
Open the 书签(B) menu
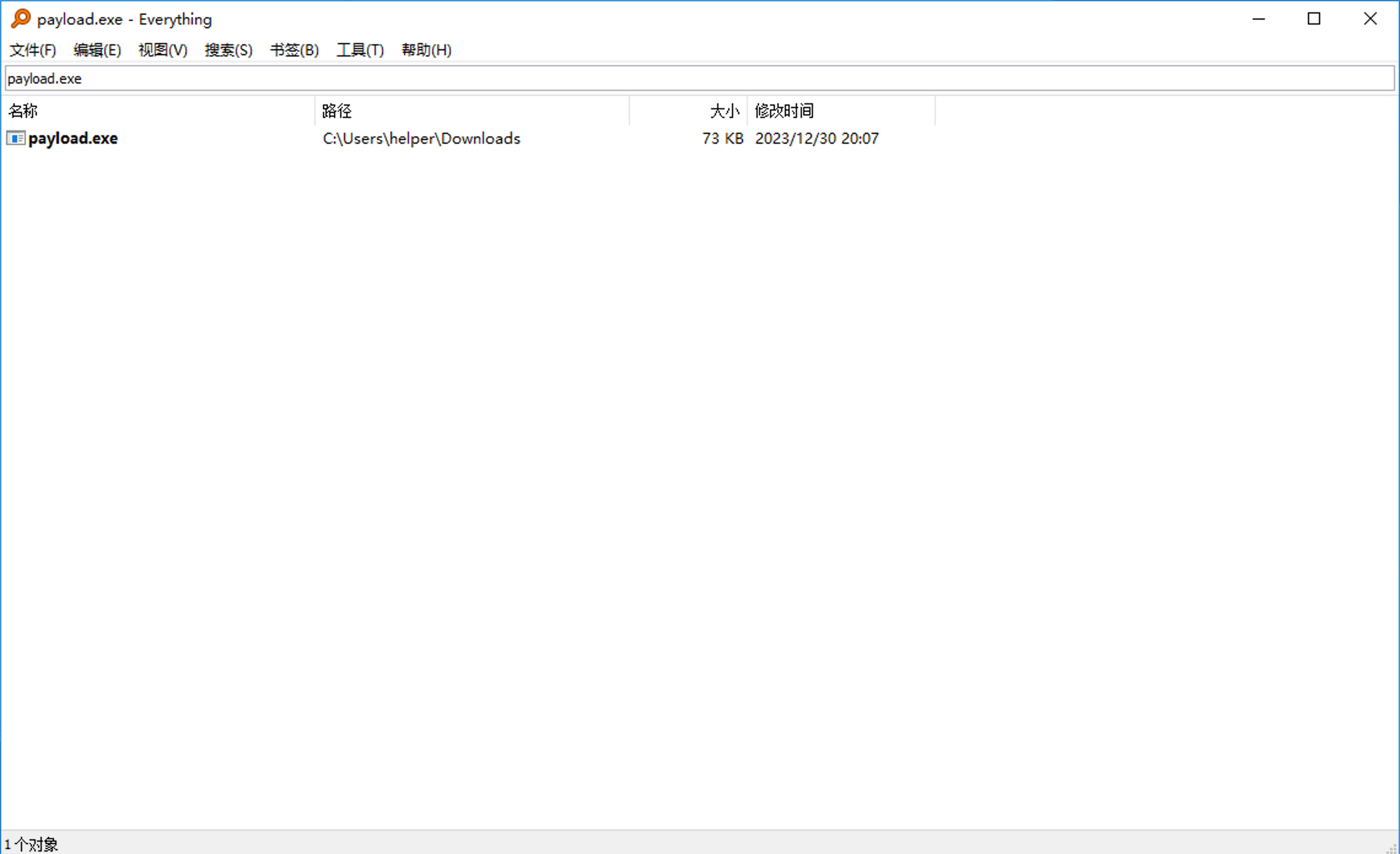pyautogui.click(x=294, y=50)
